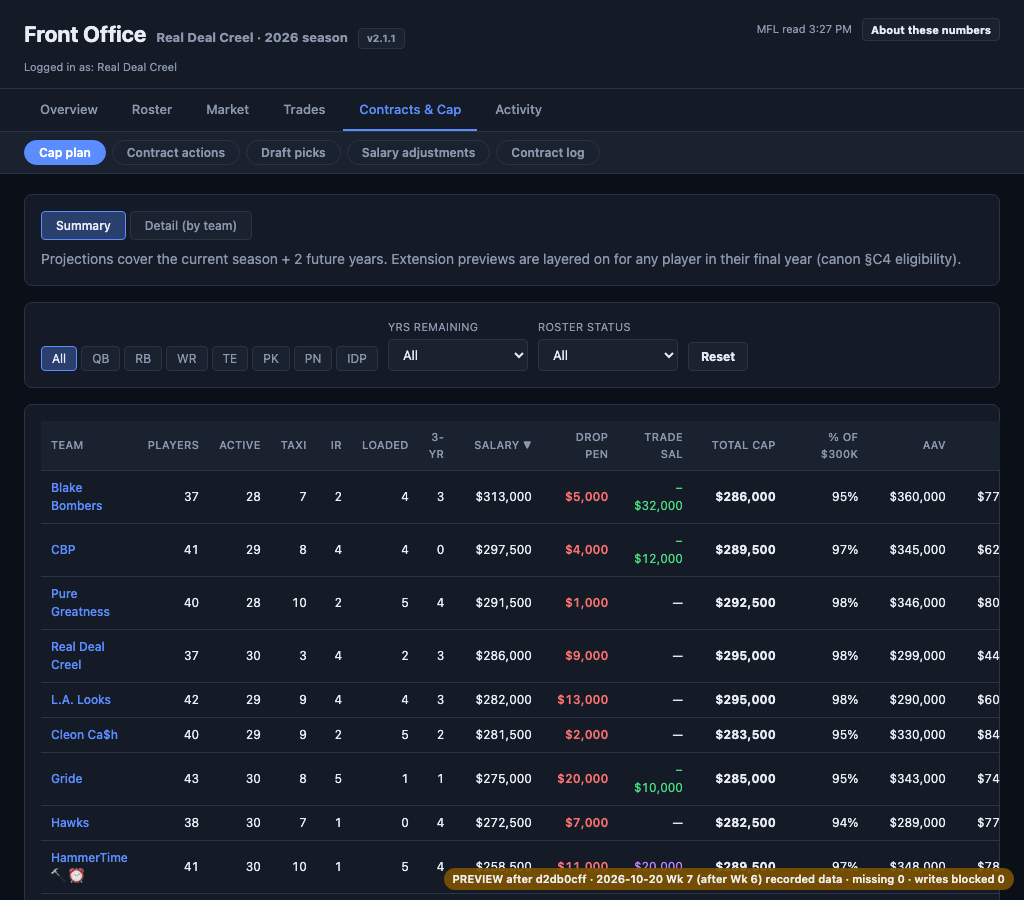Viewport: 1024px width, 900px height.
Task: Select the Summary view
Action: point(83,226)
